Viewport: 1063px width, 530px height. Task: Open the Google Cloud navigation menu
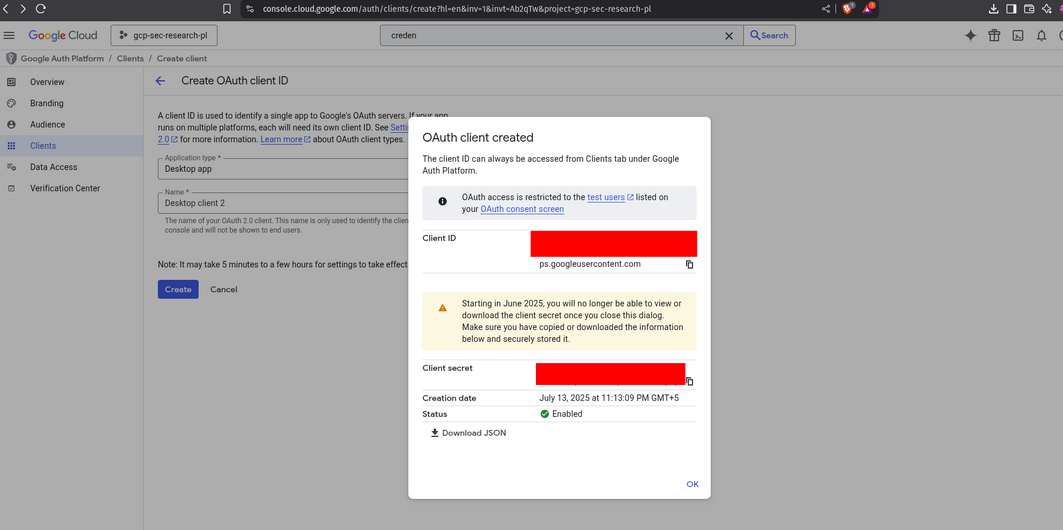9,35
